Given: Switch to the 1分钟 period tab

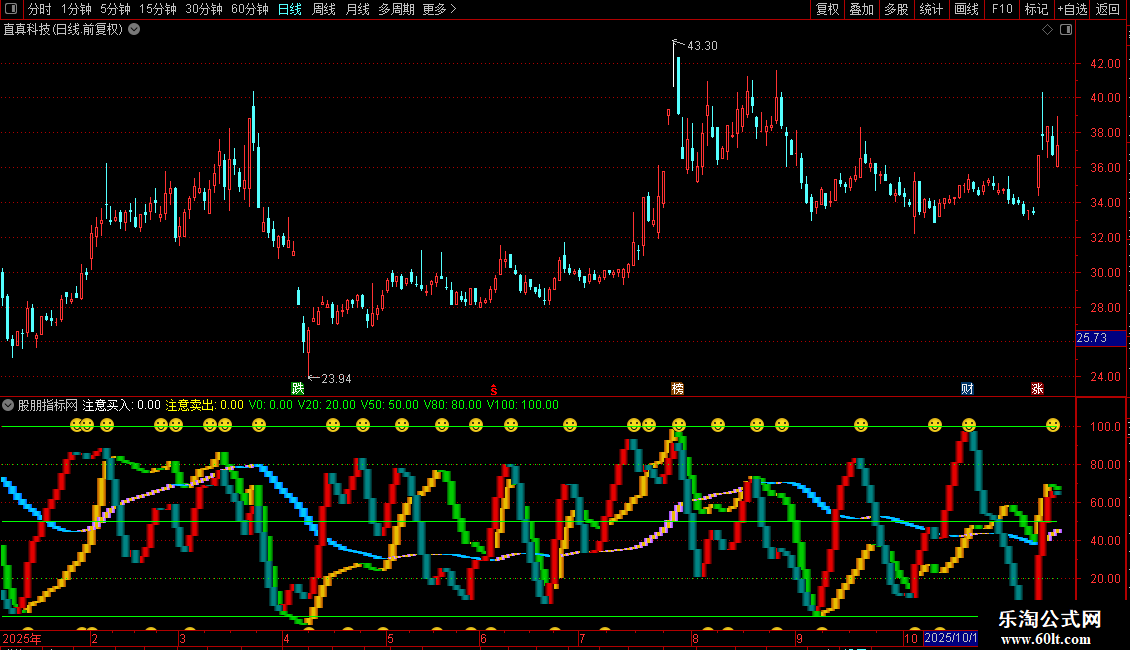Looking at the screenshot, I should [76, 9].
